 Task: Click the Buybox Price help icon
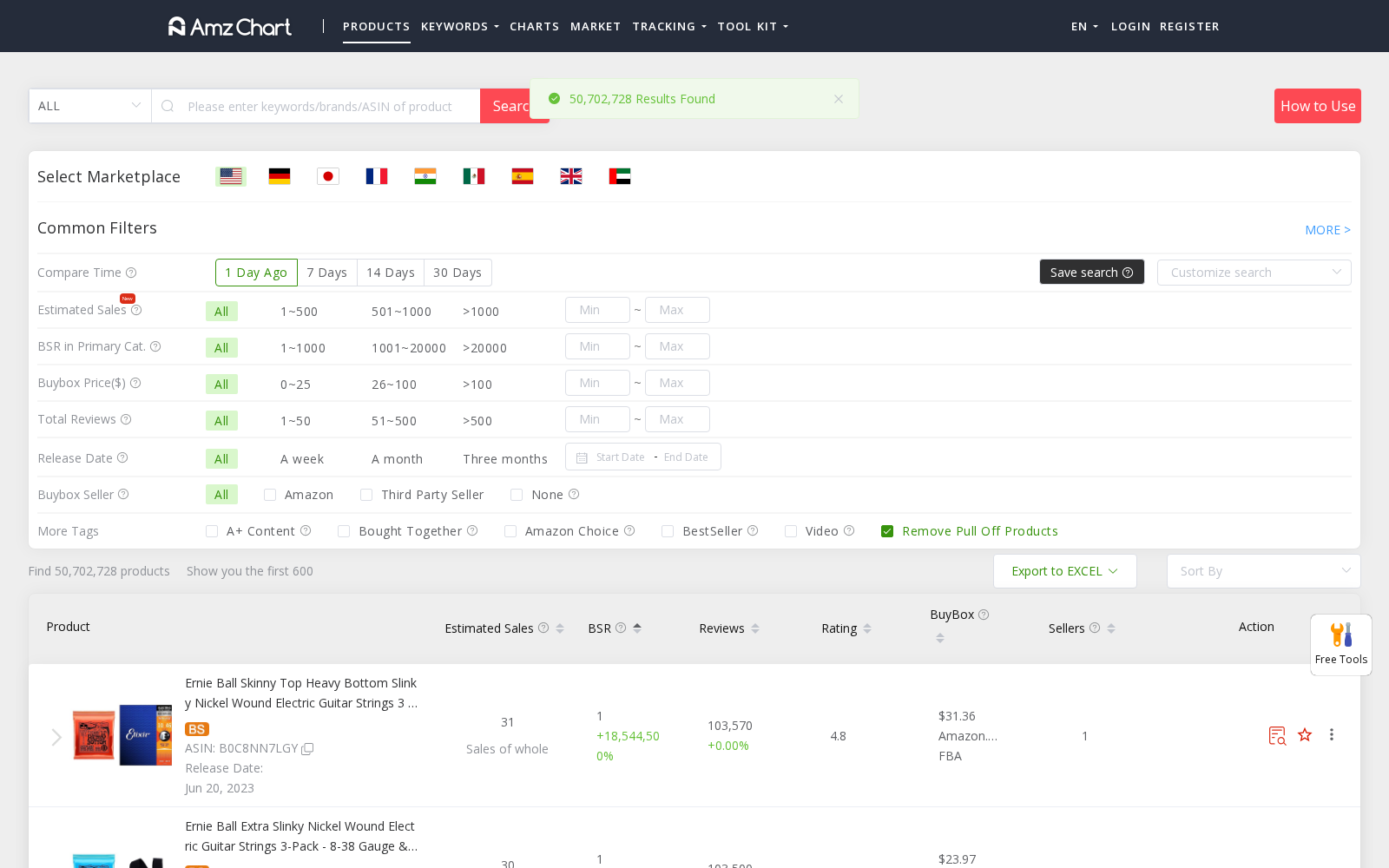135,383
